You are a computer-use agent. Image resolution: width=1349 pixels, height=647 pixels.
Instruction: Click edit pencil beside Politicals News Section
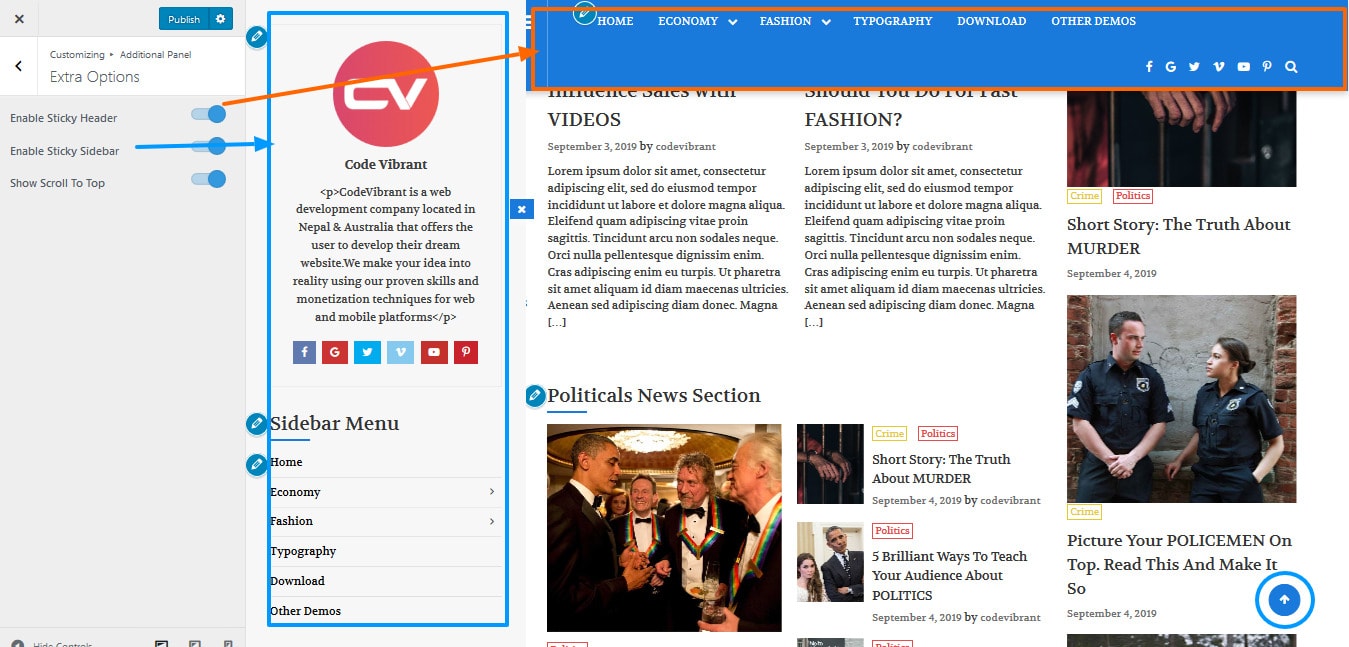535,397
